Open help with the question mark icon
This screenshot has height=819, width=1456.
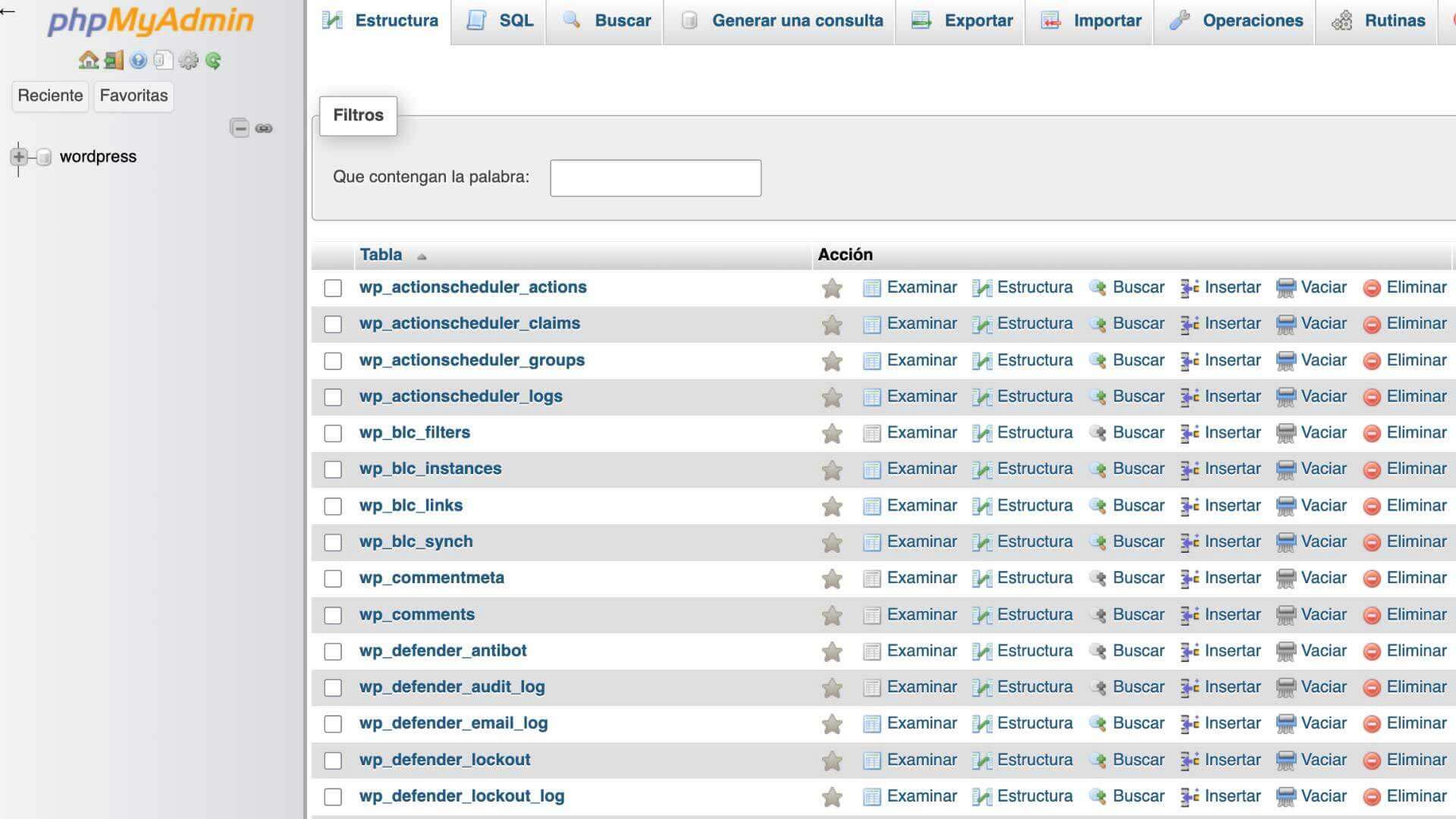point(138,60)
